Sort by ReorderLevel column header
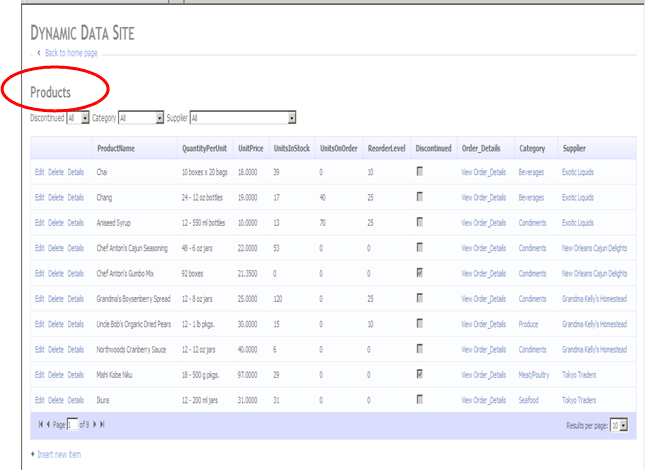Image resolution: width=645 pixels, height=470 pixels. (387, 148)
